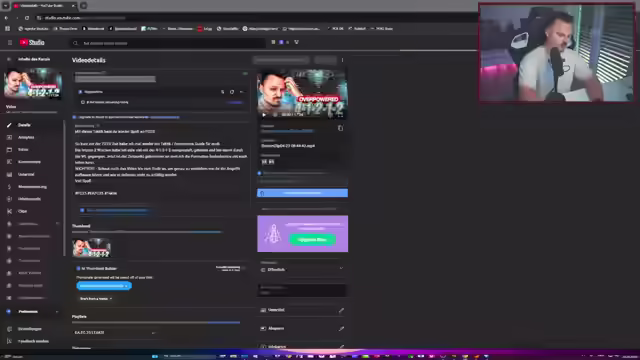Expand the Sichtbarkeit visibility dropdown
This screenshot has height=360, width=640.
click(302, 269)
